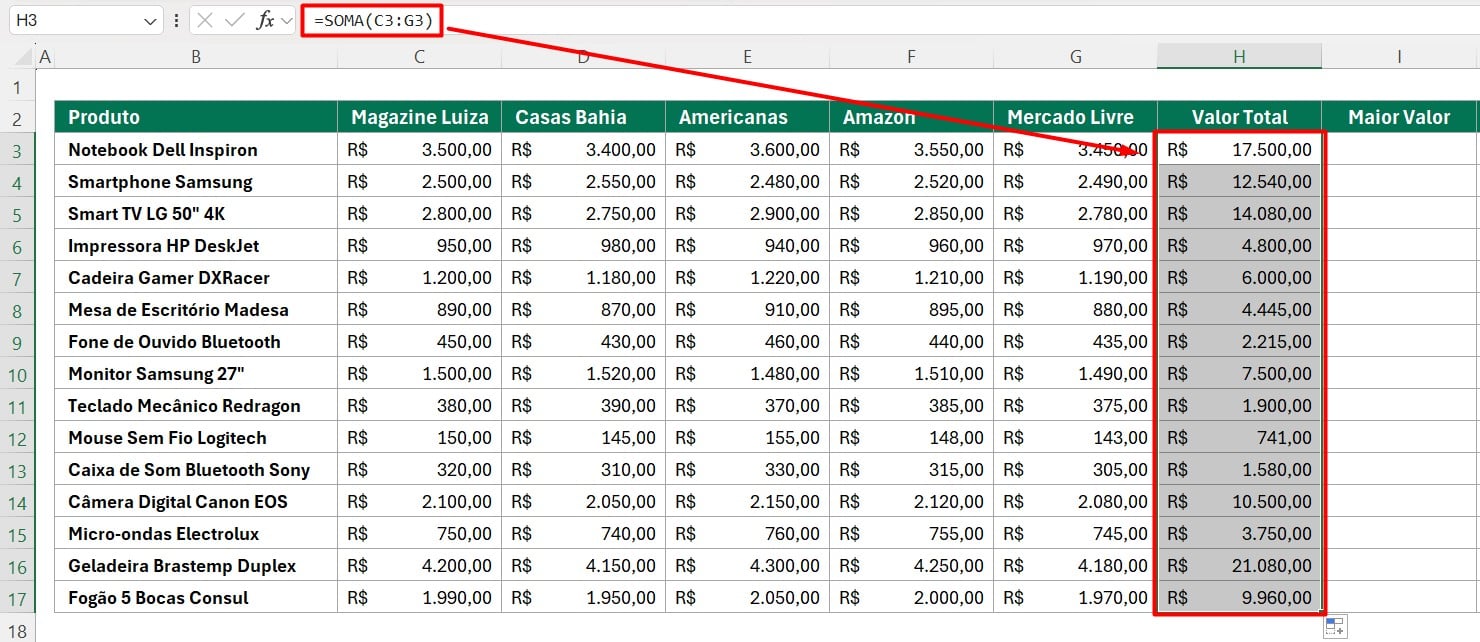This screenshot has height=642, width=1480.
Task: Select column B header
Action: tap(196, 57)
